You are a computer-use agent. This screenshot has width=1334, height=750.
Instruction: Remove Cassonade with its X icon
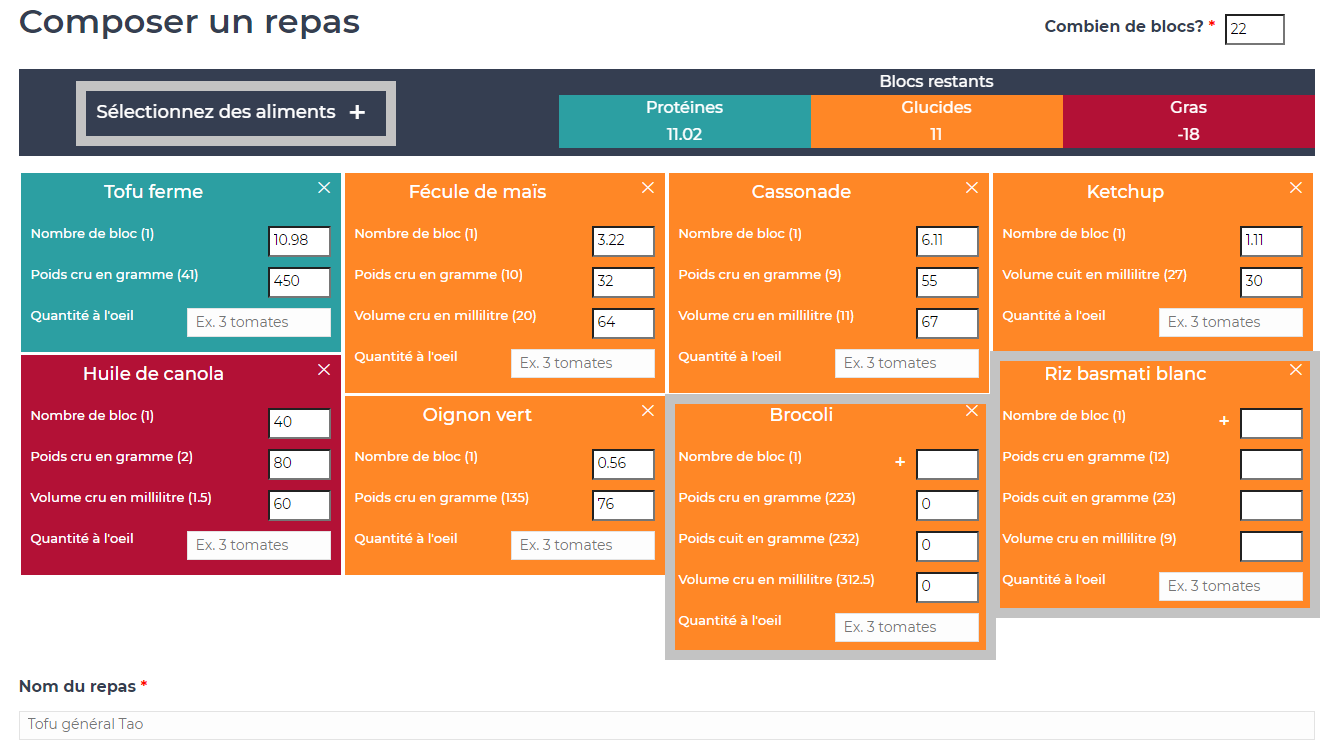[x=972, y=188]
